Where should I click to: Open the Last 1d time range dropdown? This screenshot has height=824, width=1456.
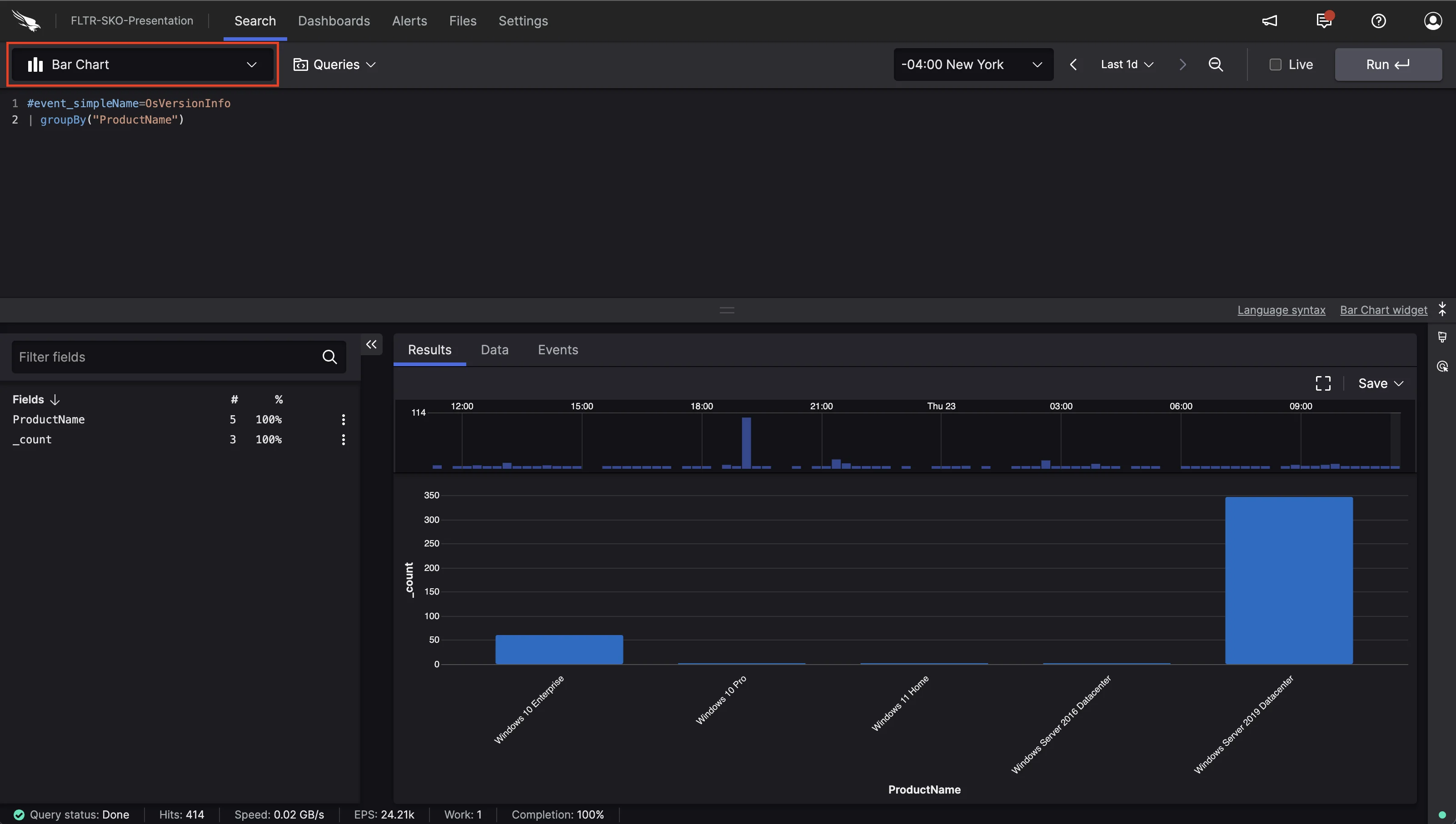tap(1127, 65)
